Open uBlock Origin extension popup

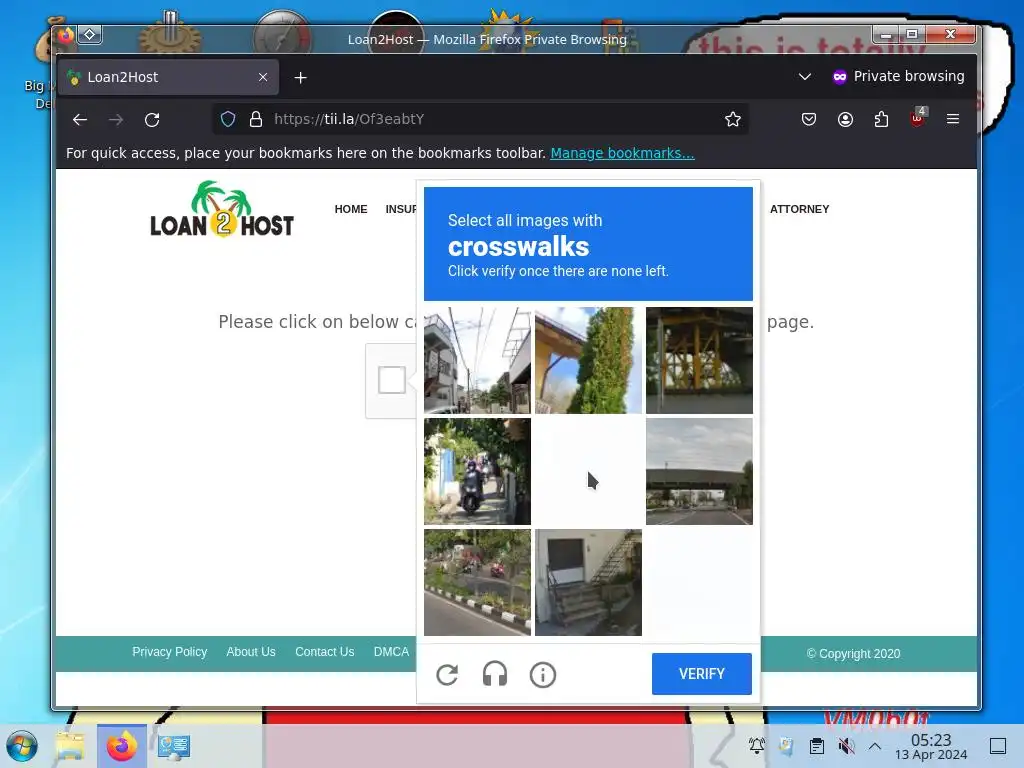pyautogui.click(x=918, y=118)
